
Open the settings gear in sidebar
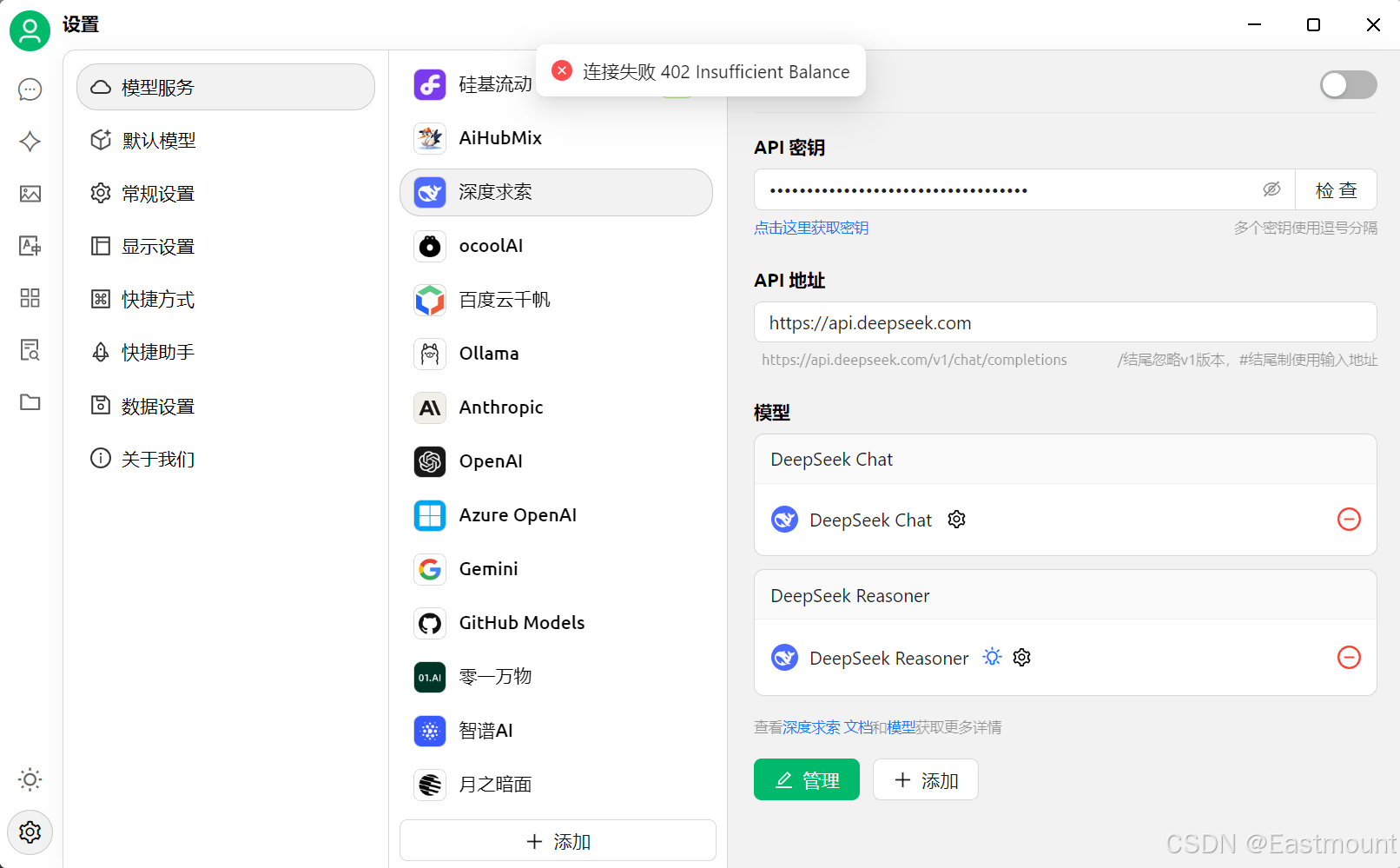[x=30, y=832]
